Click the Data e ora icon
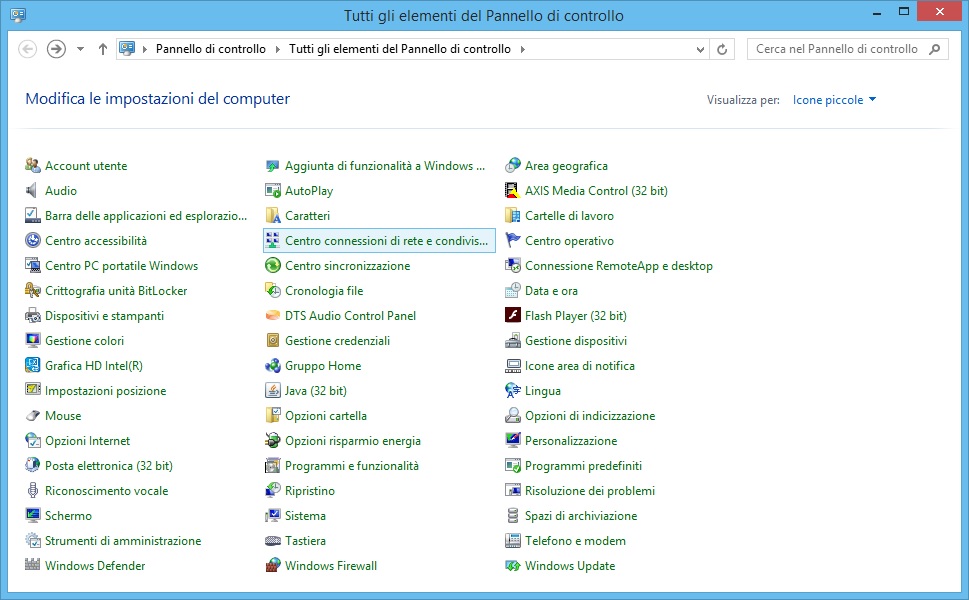 (513, 290)
